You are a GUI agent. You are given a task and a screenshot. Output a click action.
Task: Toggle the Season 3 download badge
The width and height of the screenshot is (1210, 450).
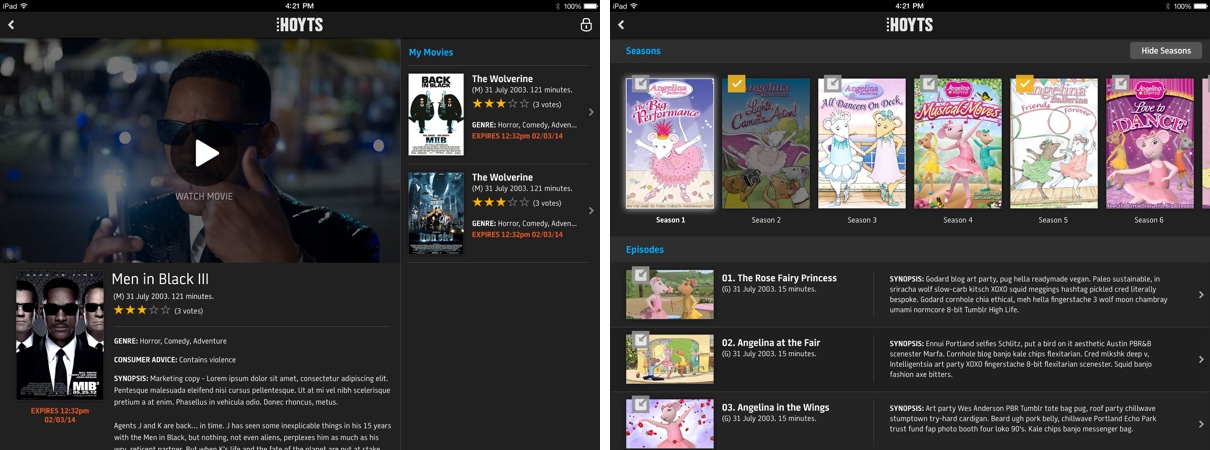[x=832, y=84]
